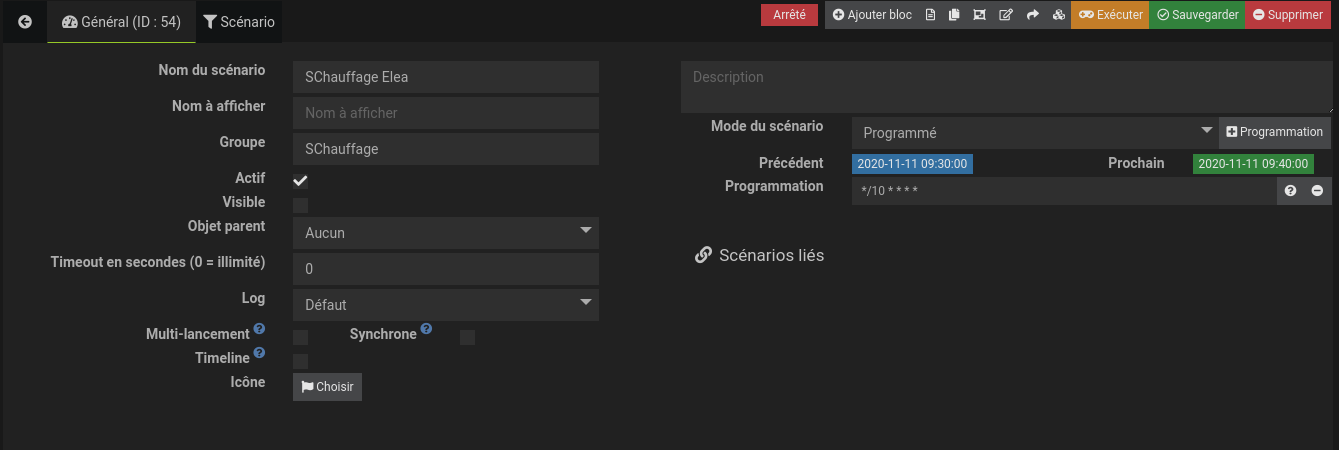
Task: Expand the Log level dropdown
Action: (x=446, y=305)
